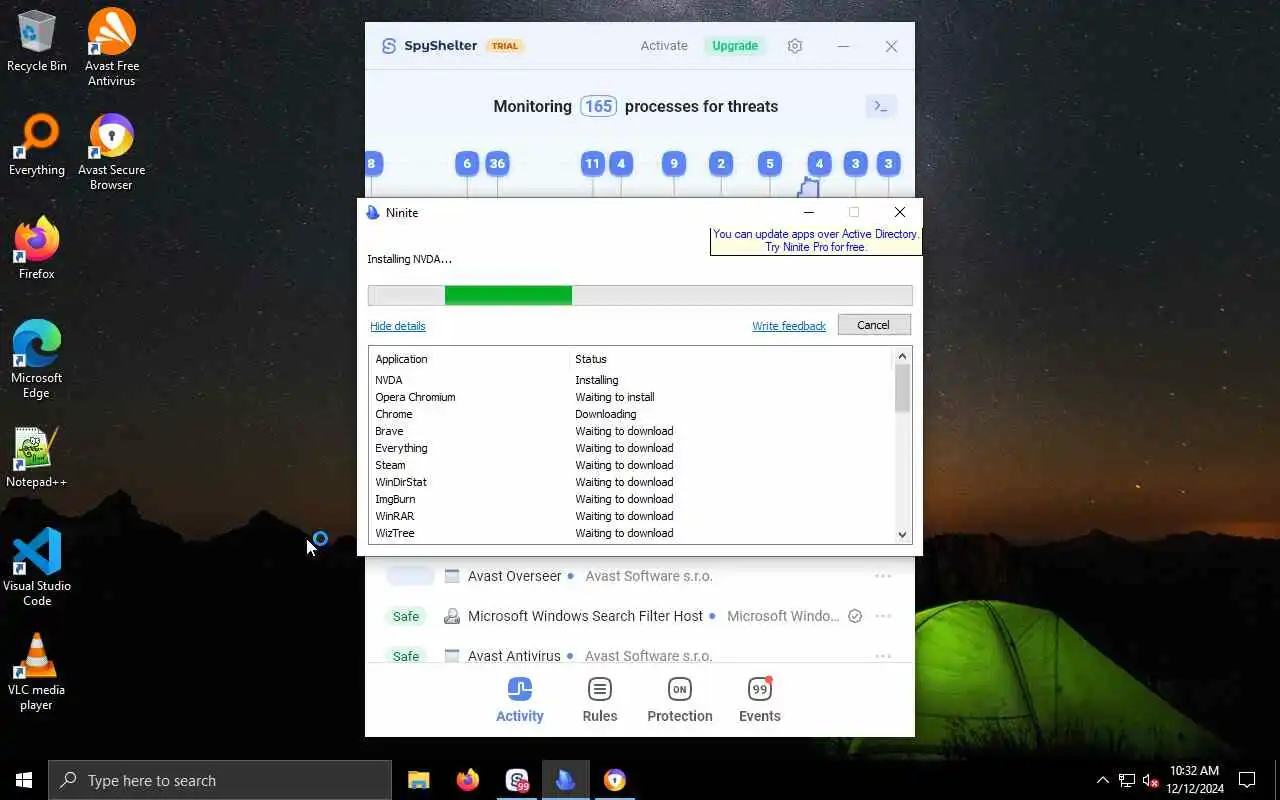This screenshot has width=1280, height=800.
Task: Select the WizTree row
Action: click(631, 533)
